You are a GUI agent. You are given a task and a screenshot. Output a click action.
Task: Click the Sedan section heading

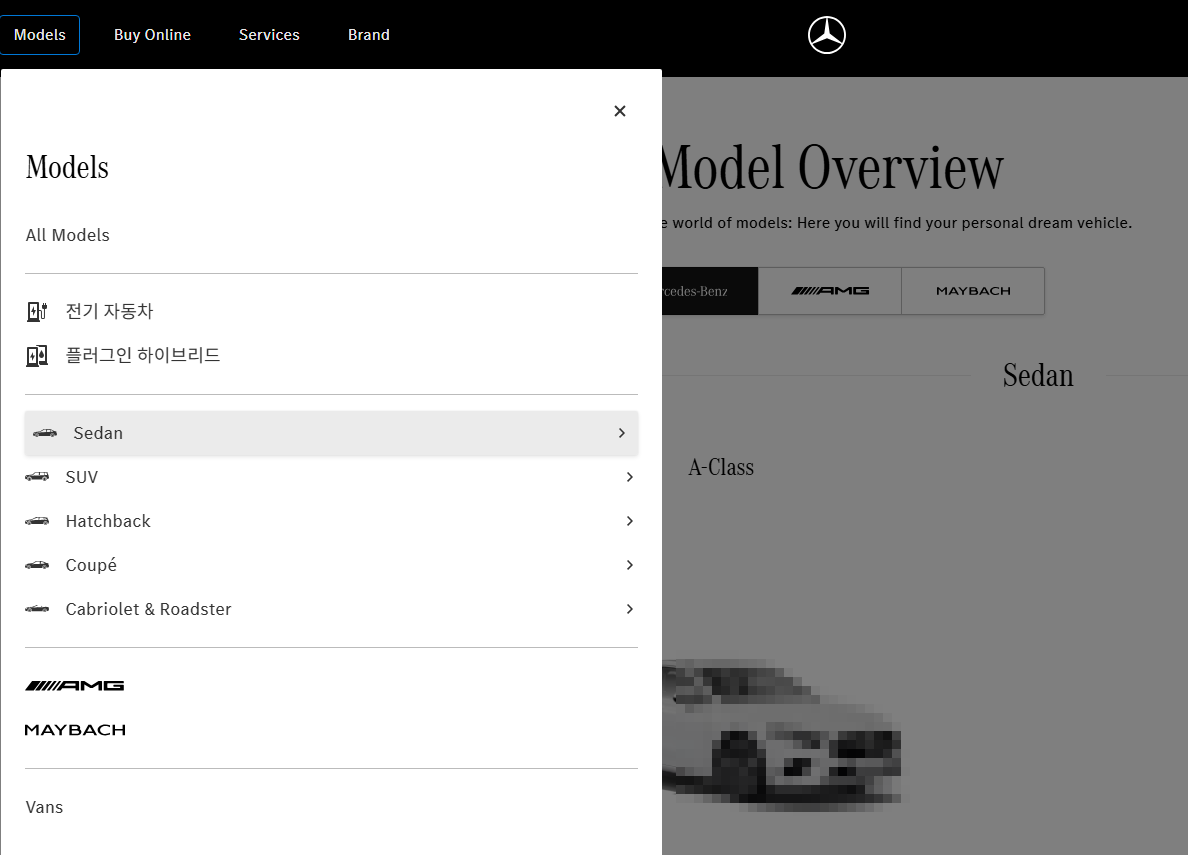(1038, 375)
